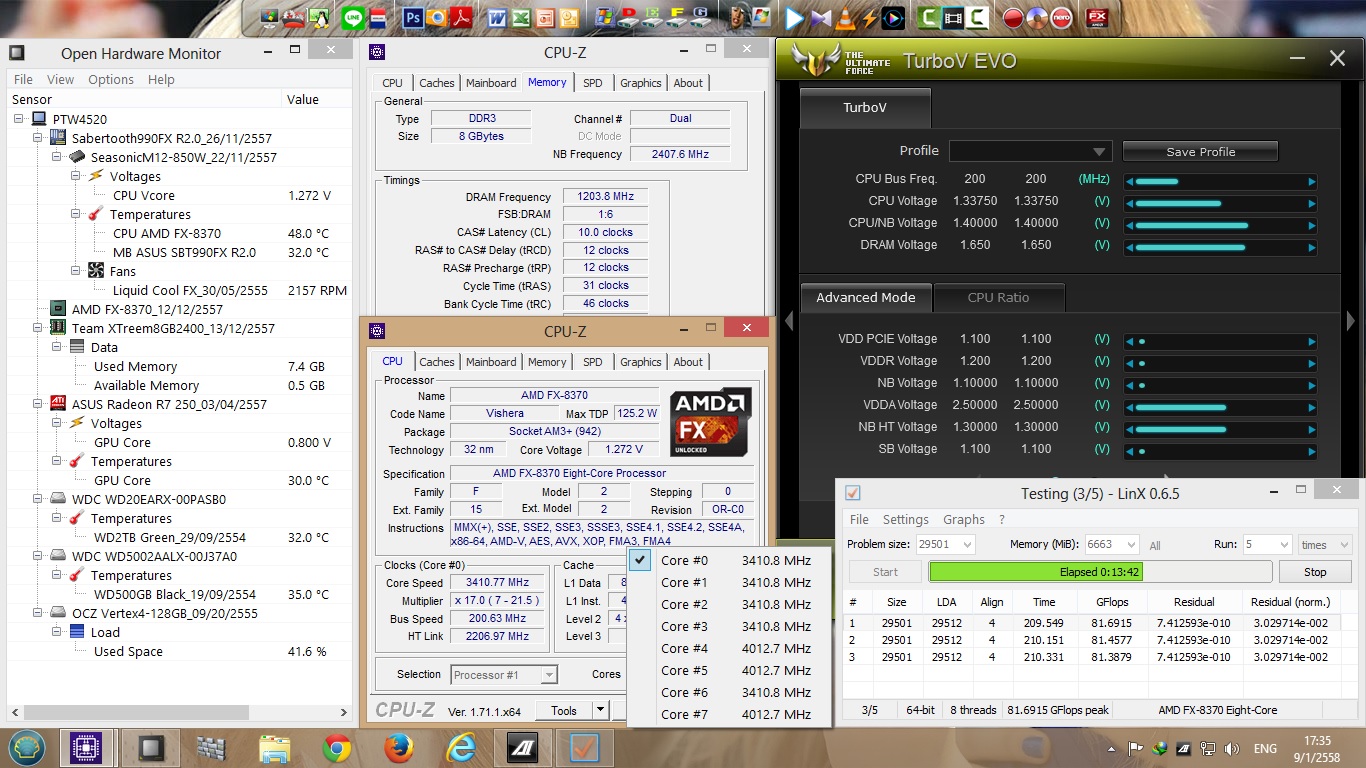Switch to LinX via its taskbar icon
This screenshot has width=1366, height=768.
tap(584, 747)
